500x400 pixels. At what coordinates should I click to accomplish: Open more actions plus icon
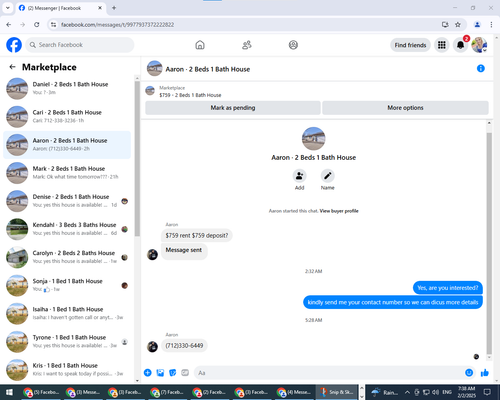[x=148, y=373]
